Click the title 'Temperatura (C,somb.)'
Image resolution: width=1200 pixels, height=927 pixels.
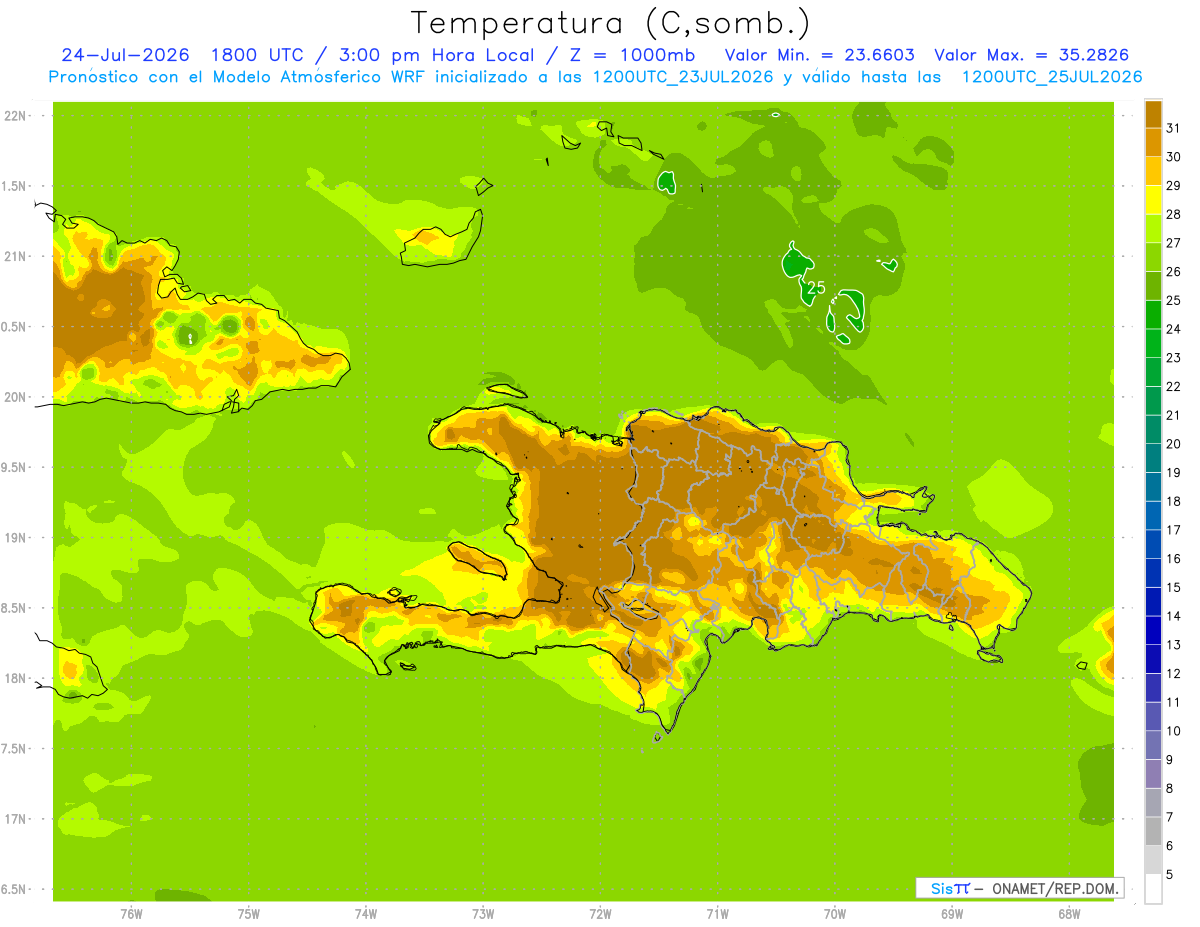tap(611, 23)
